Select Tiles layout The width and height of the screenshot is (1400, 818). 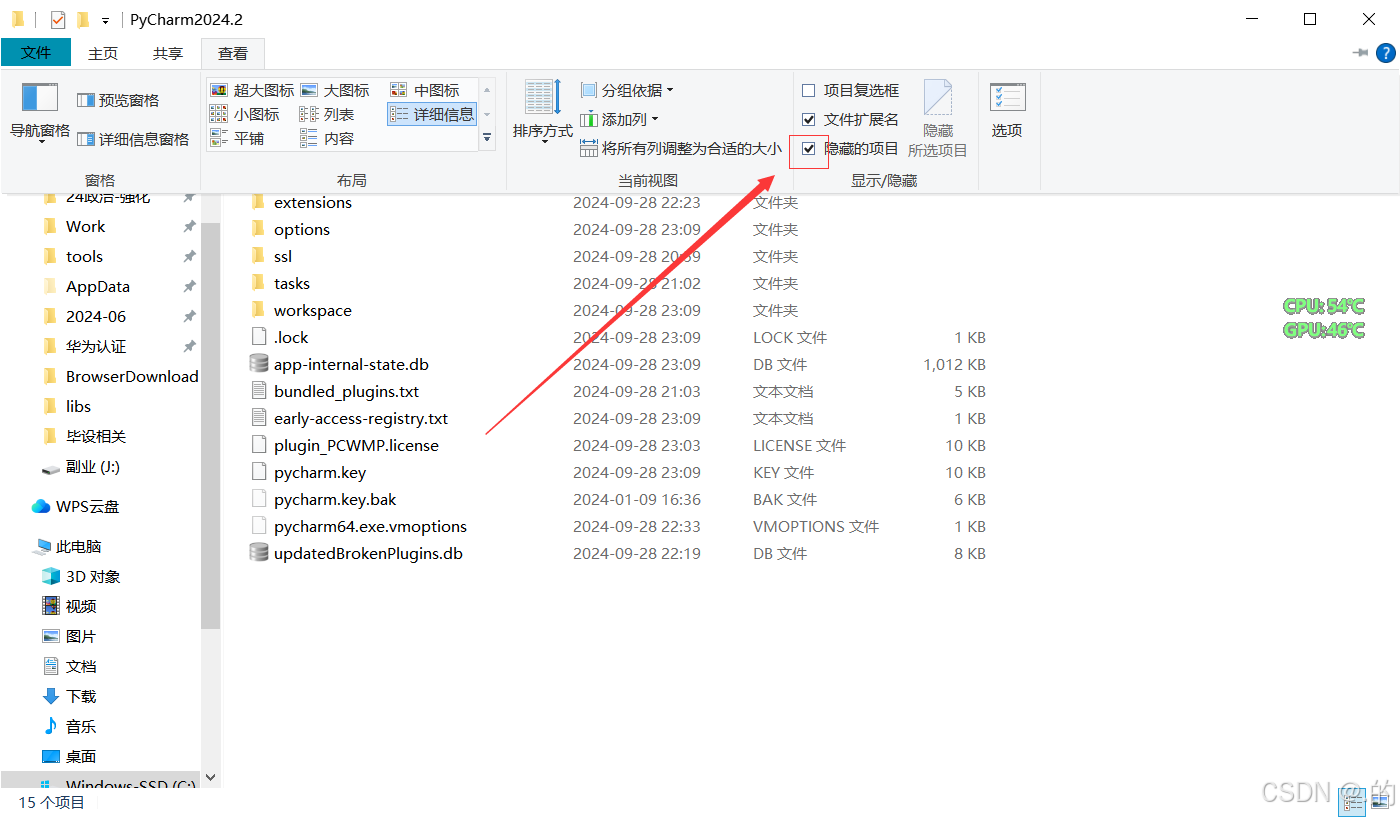[x=237, y=138]
